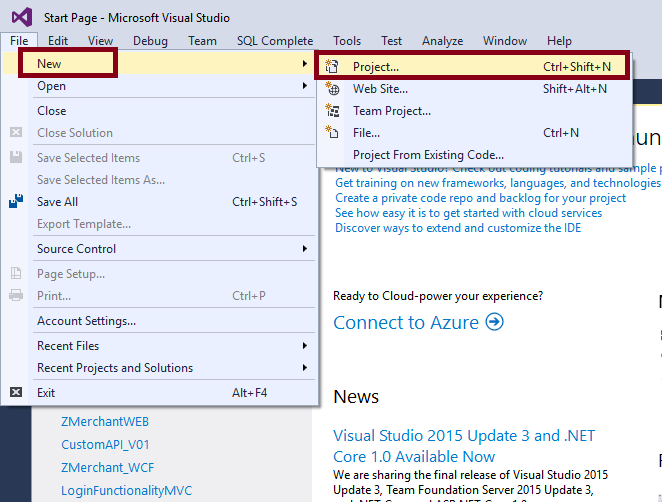The width and height of the screenshot is (662, 502).
Task: Open the Tools menu
Action: coord(347,41)
